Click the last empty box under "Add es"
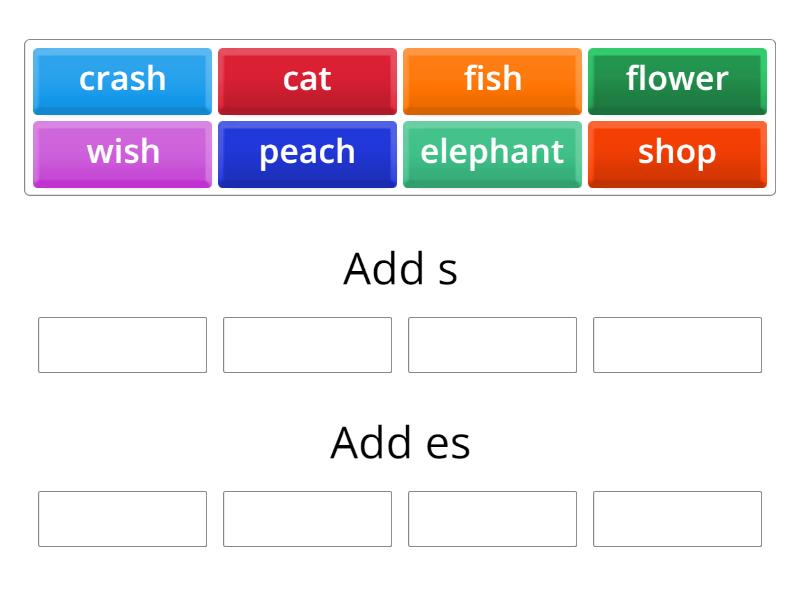Image resolution: width=800 pixels, height=600 pixels. click(x=677, y=519)
